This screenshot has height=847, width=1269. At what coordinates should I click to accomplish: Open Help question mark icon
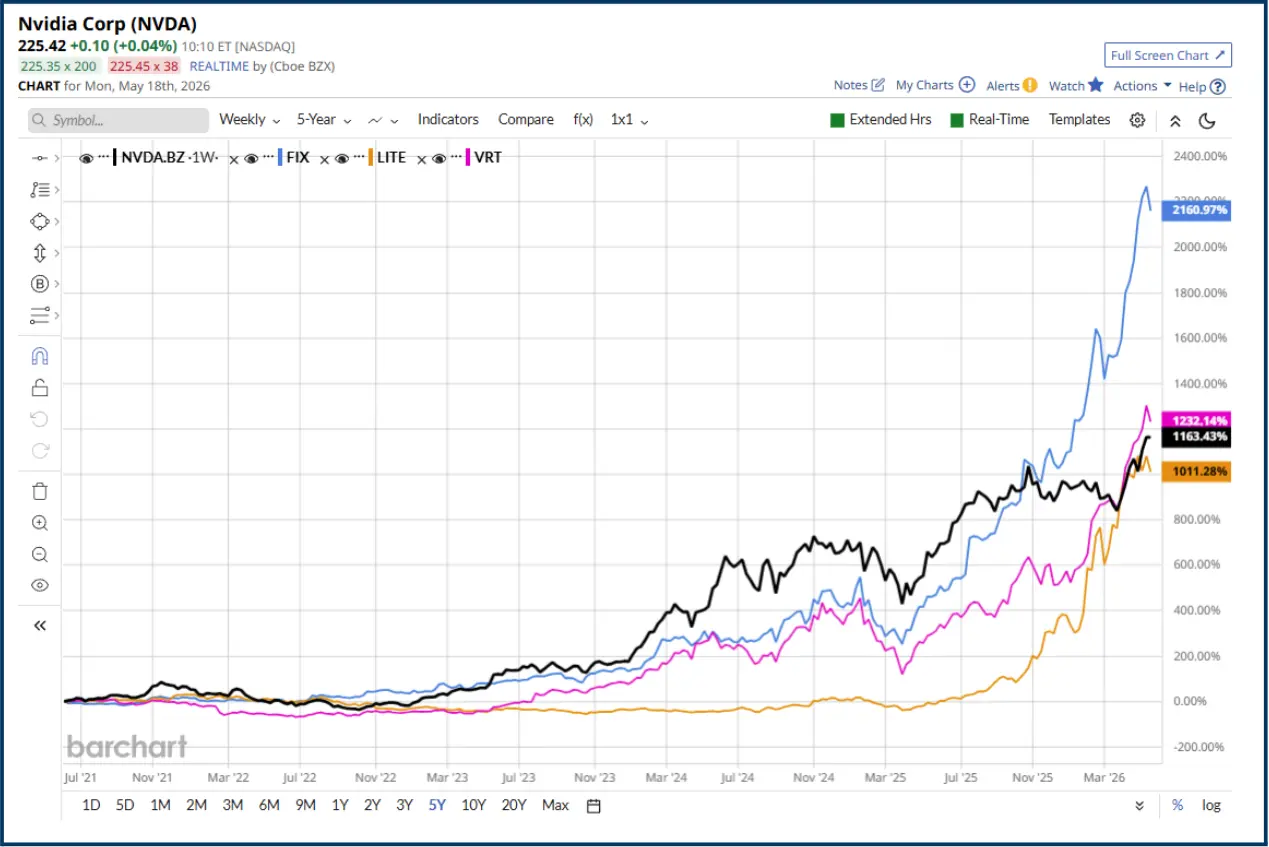tap(1218, 86)
